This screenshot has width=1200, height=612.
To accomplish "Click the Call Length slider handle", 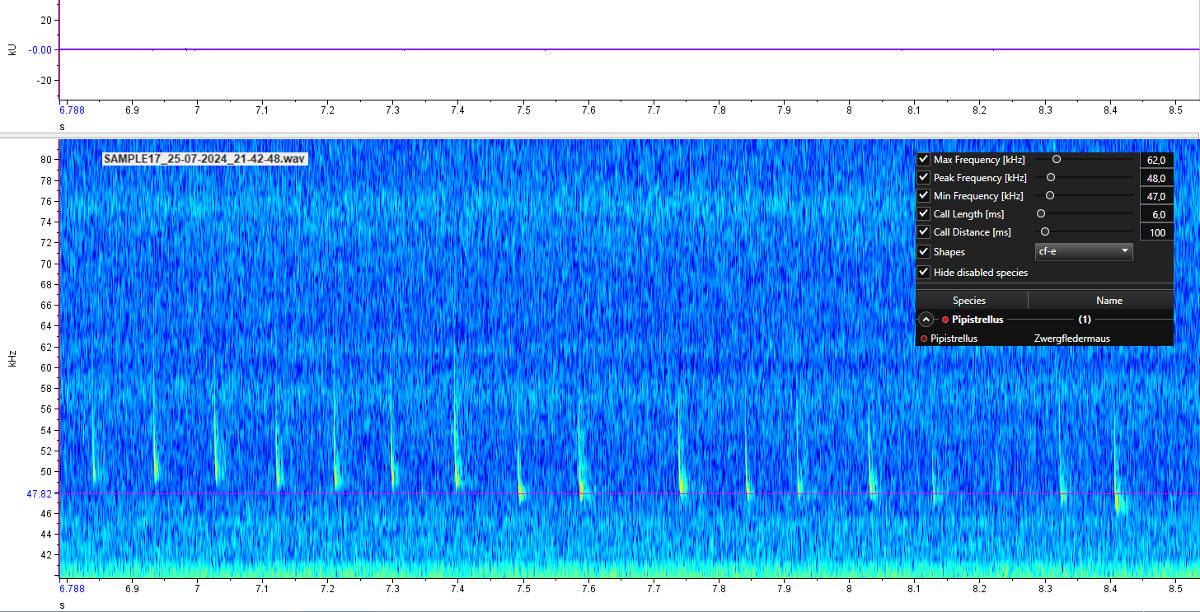I will (1041, 213).
